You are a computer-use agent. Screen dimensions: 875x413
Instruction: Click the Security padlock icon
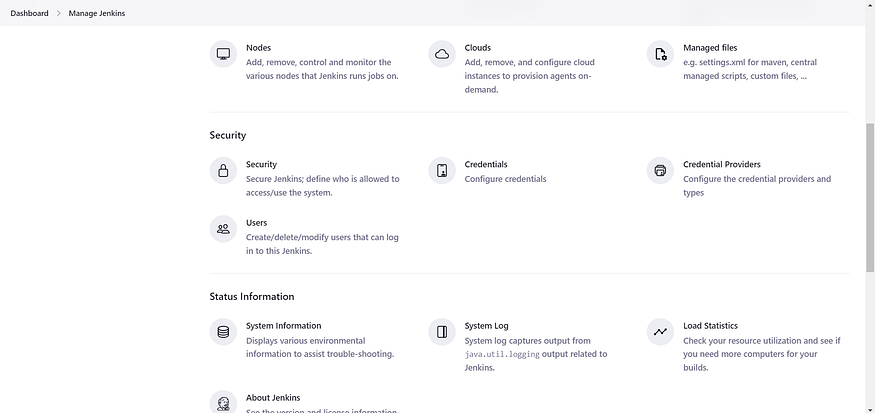pyautogui.click(x=223, y=170)
